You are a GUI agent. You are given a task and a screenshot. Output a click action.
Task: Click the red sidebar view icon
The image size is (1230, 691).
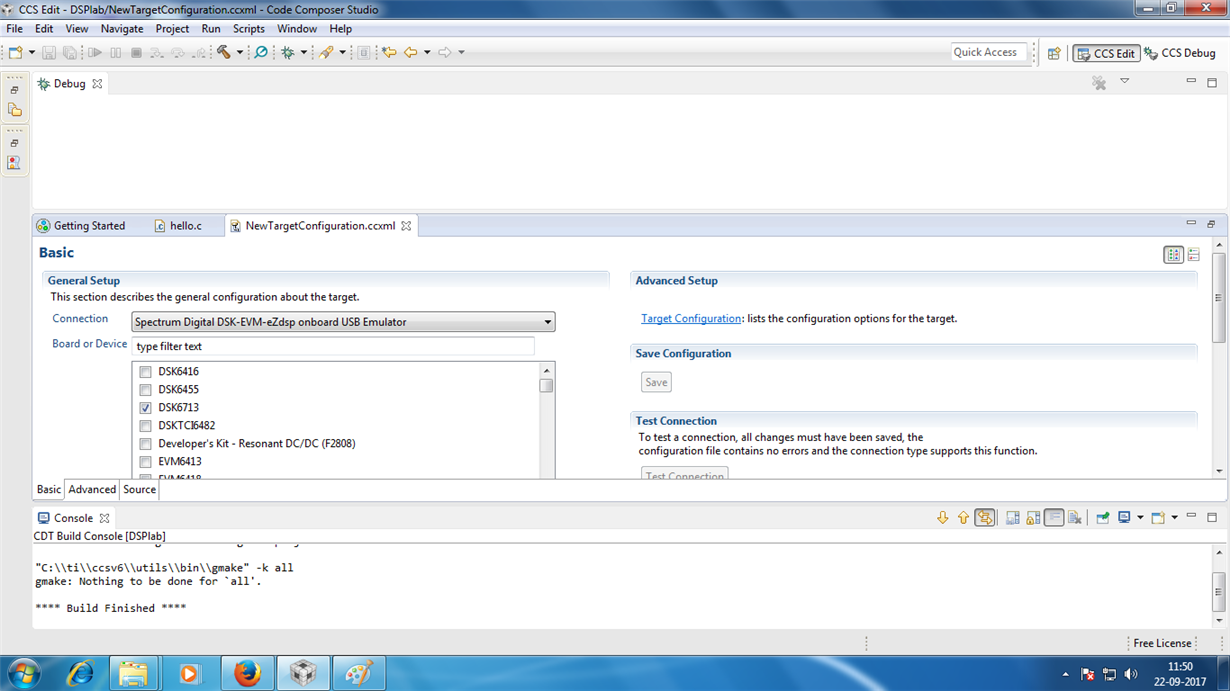click(14, 162)
